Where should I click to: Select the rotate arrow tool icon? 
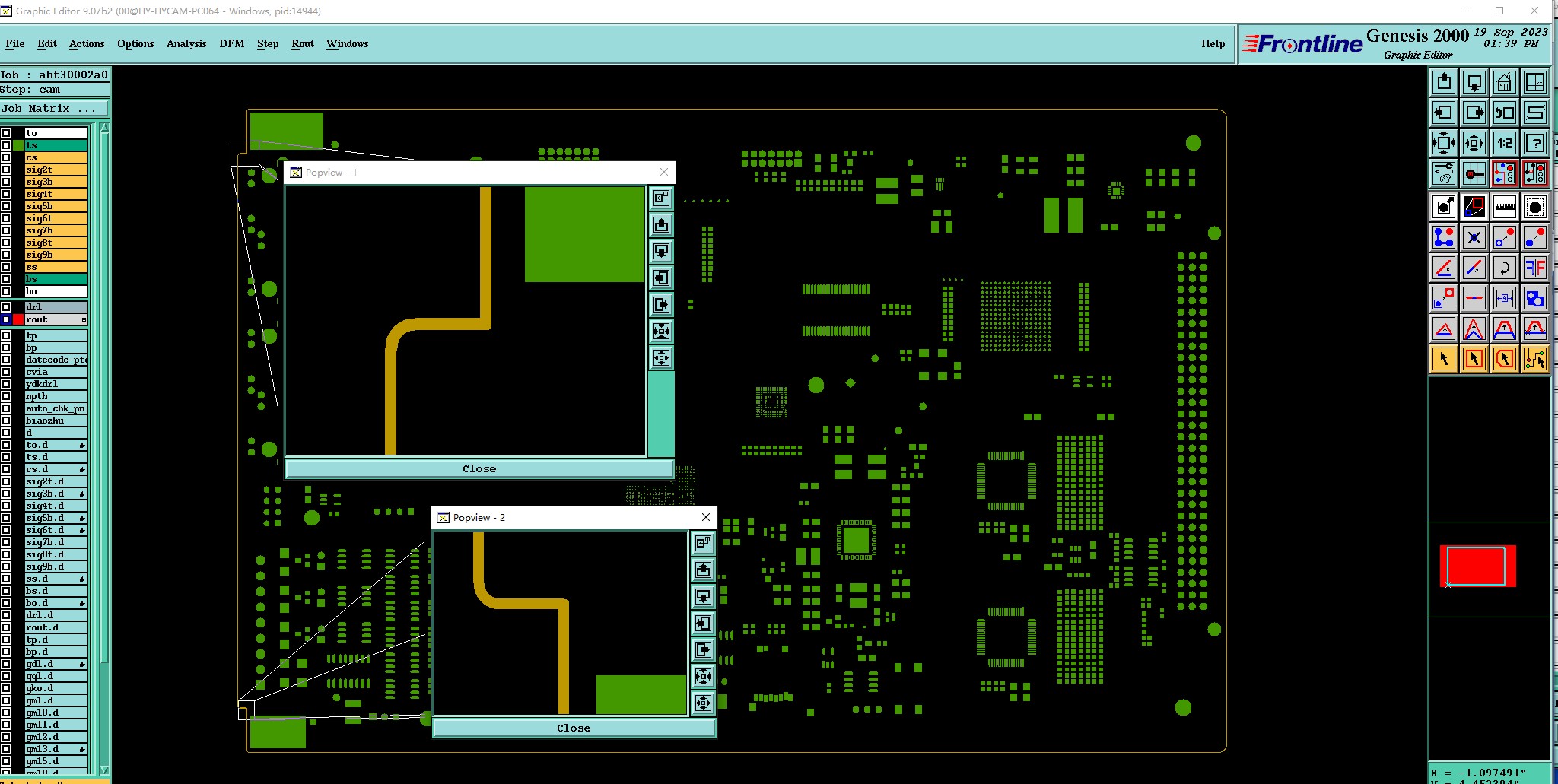coord(1505,268)
